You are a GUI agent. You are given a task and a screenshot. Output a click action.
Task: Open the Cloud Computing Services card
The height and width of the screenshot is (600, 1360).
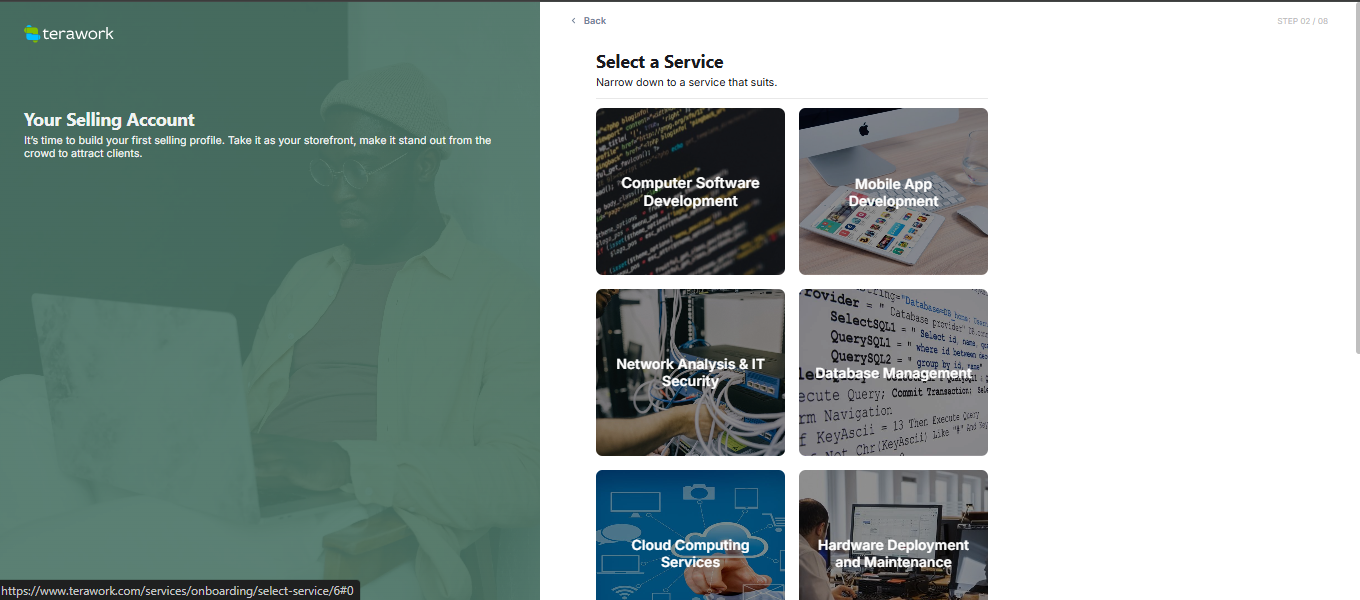pyautogui.click(x=690, y=535)
